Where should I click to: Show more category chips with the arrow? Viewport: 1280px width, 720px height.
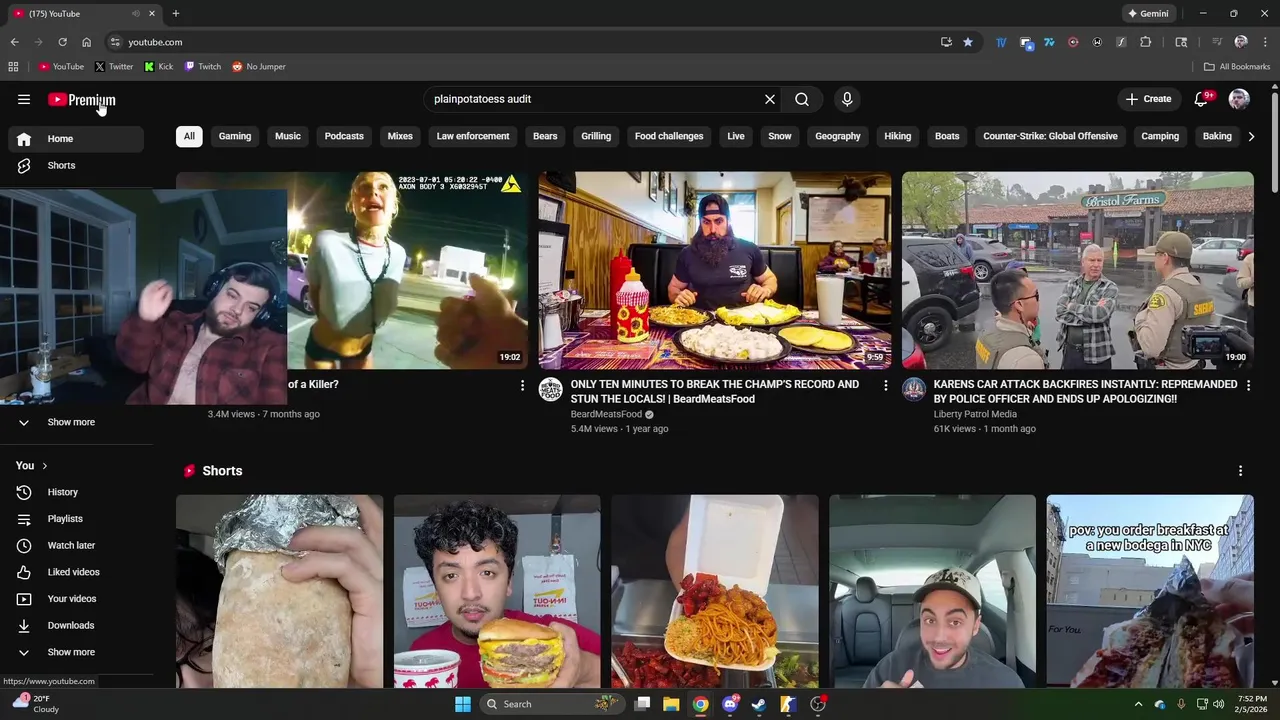click(x=1250, y=136)
